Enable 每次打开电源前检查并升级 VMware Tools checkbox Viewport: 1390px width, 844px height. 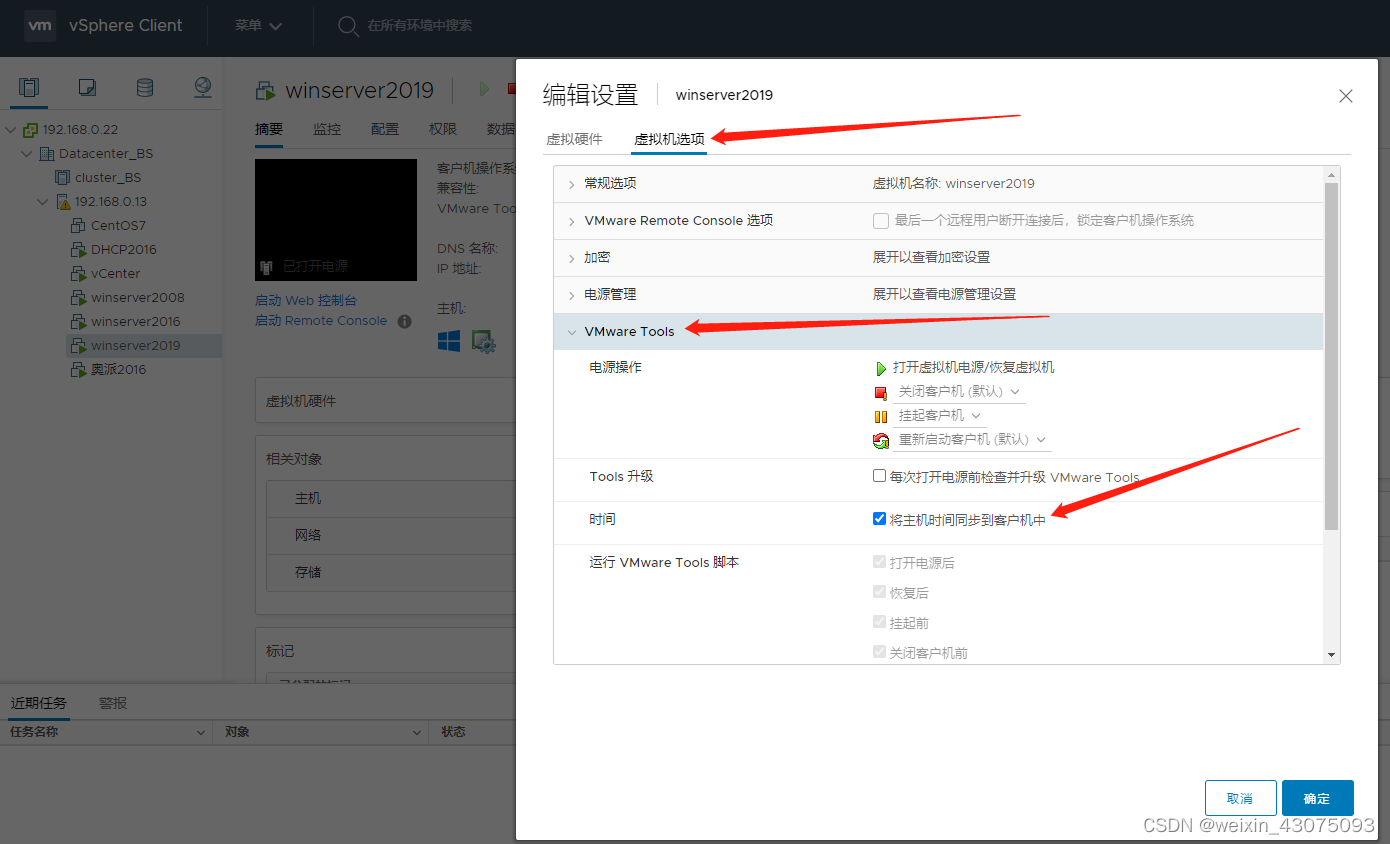tap(879, 476)
